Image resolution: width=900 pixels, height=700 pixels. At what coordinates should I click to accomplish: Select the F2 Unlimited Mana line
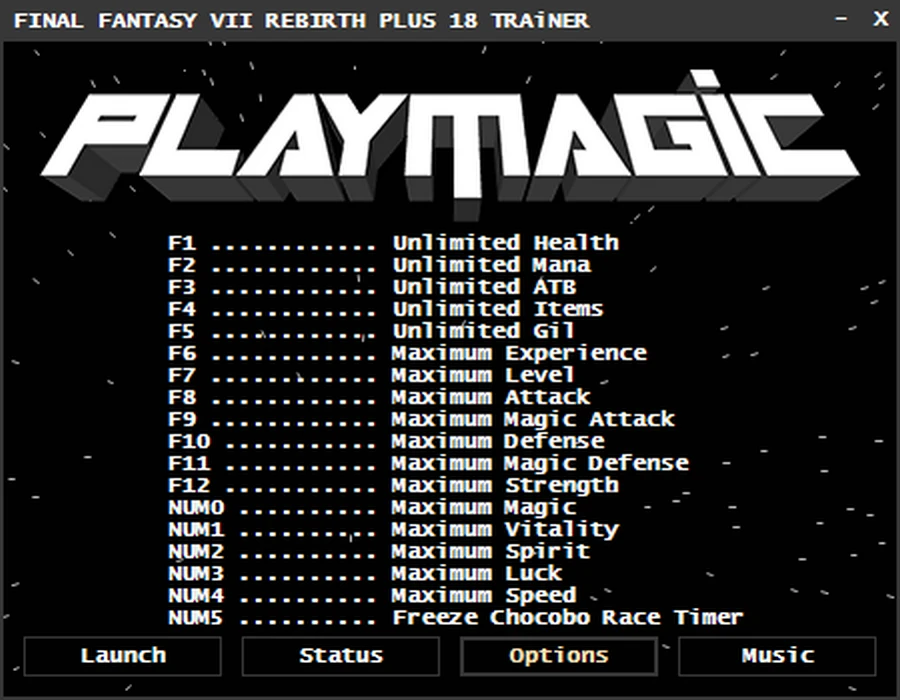379,265
